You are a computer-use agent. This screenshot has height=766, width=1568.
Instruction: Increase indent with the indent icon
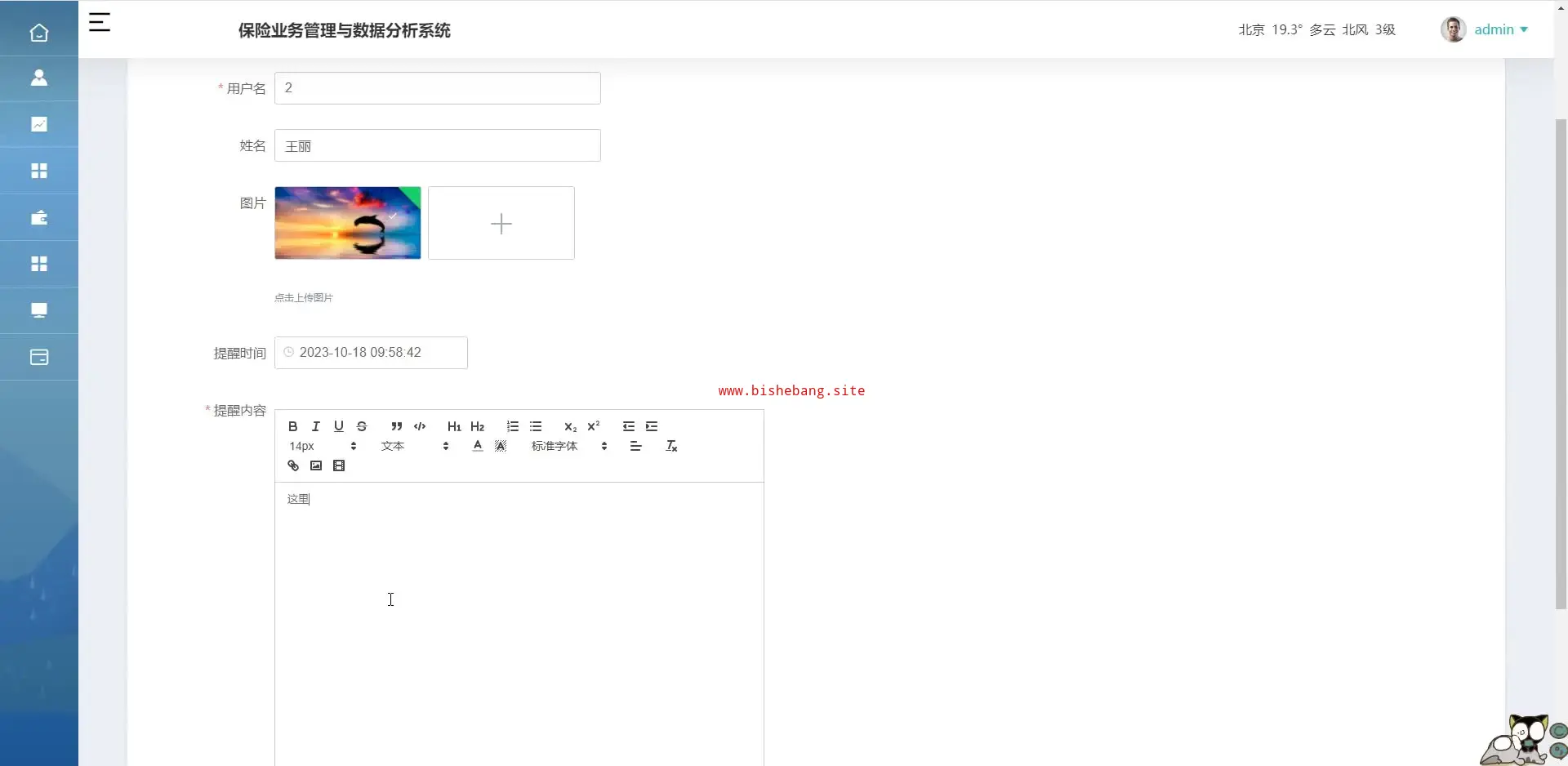652,426
